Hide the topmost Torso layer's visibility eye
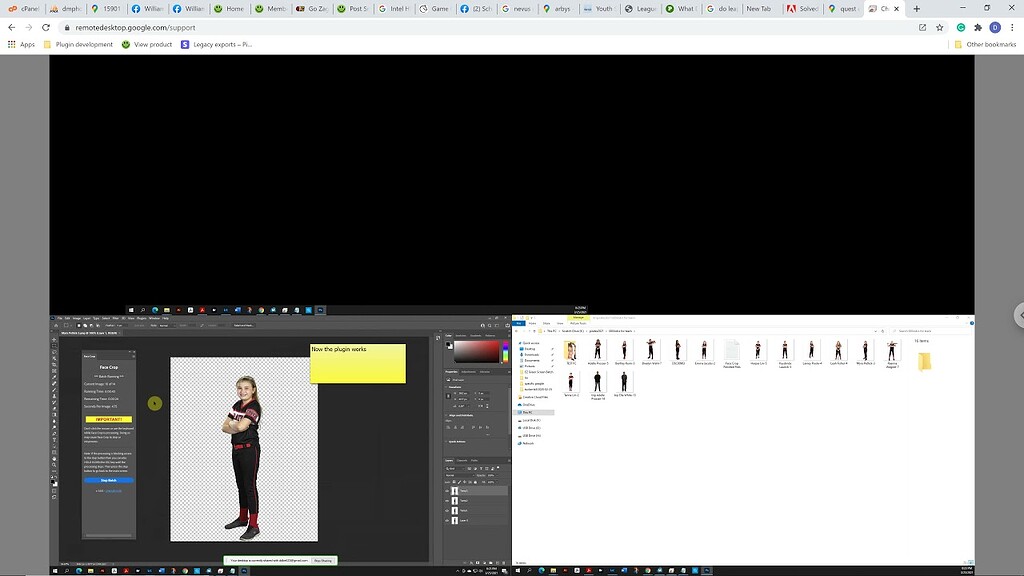 point(447,489)
